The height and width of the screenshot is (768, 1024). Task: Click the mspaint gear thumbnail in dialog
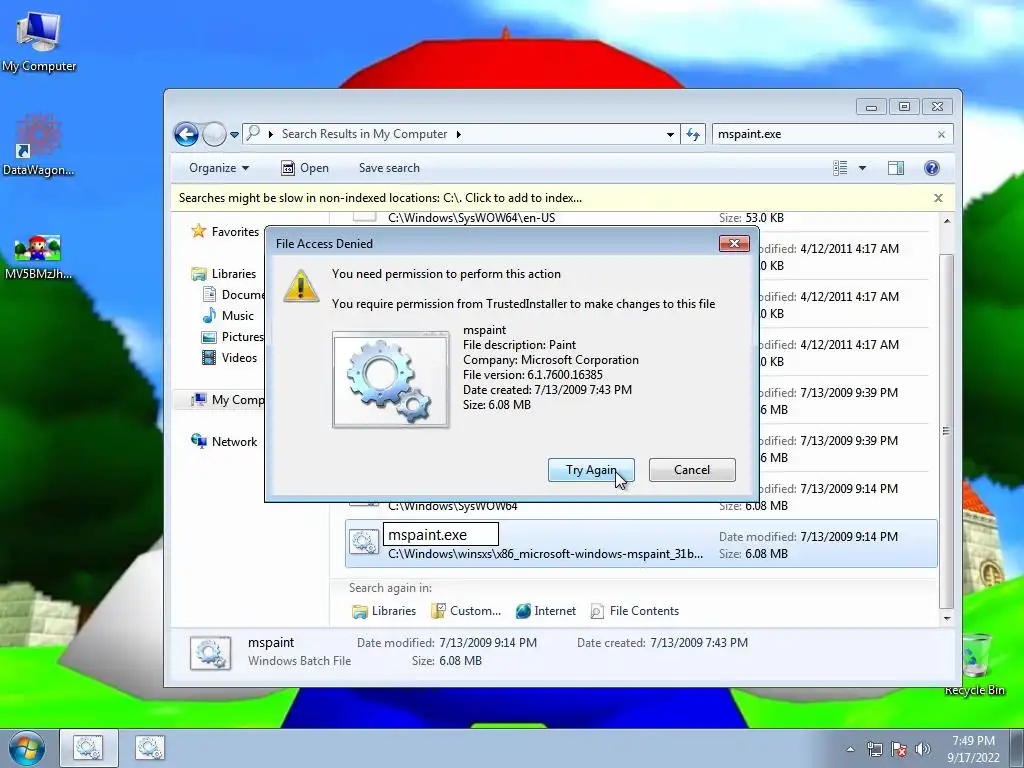[x=391, y=379]
